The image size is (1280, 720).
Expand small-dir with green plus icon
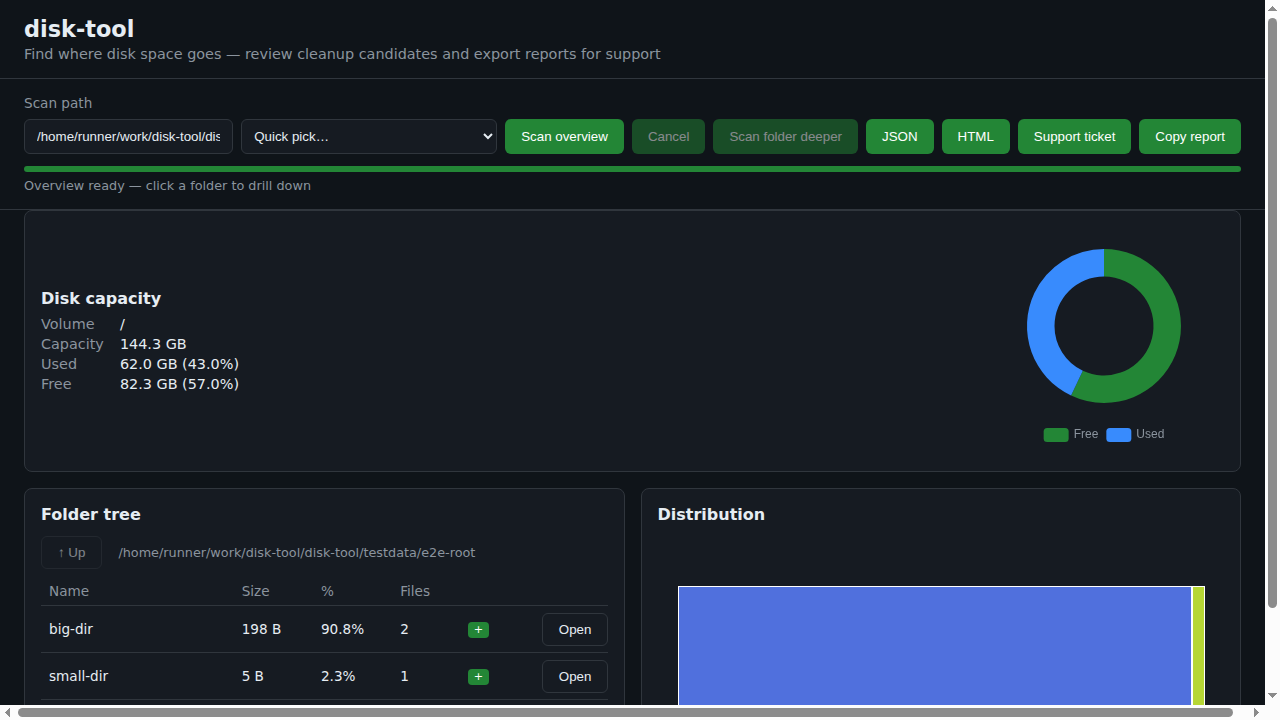point(478,677)
